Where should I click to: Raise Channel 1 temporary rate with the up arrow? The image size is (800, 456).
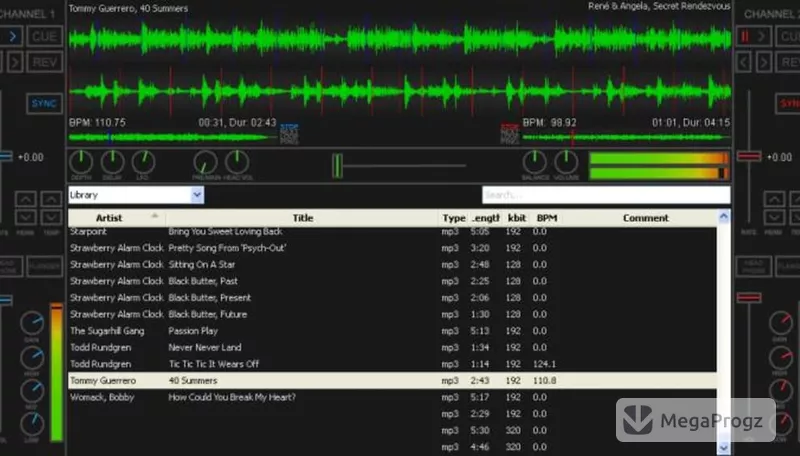click(x=51, y=198)
